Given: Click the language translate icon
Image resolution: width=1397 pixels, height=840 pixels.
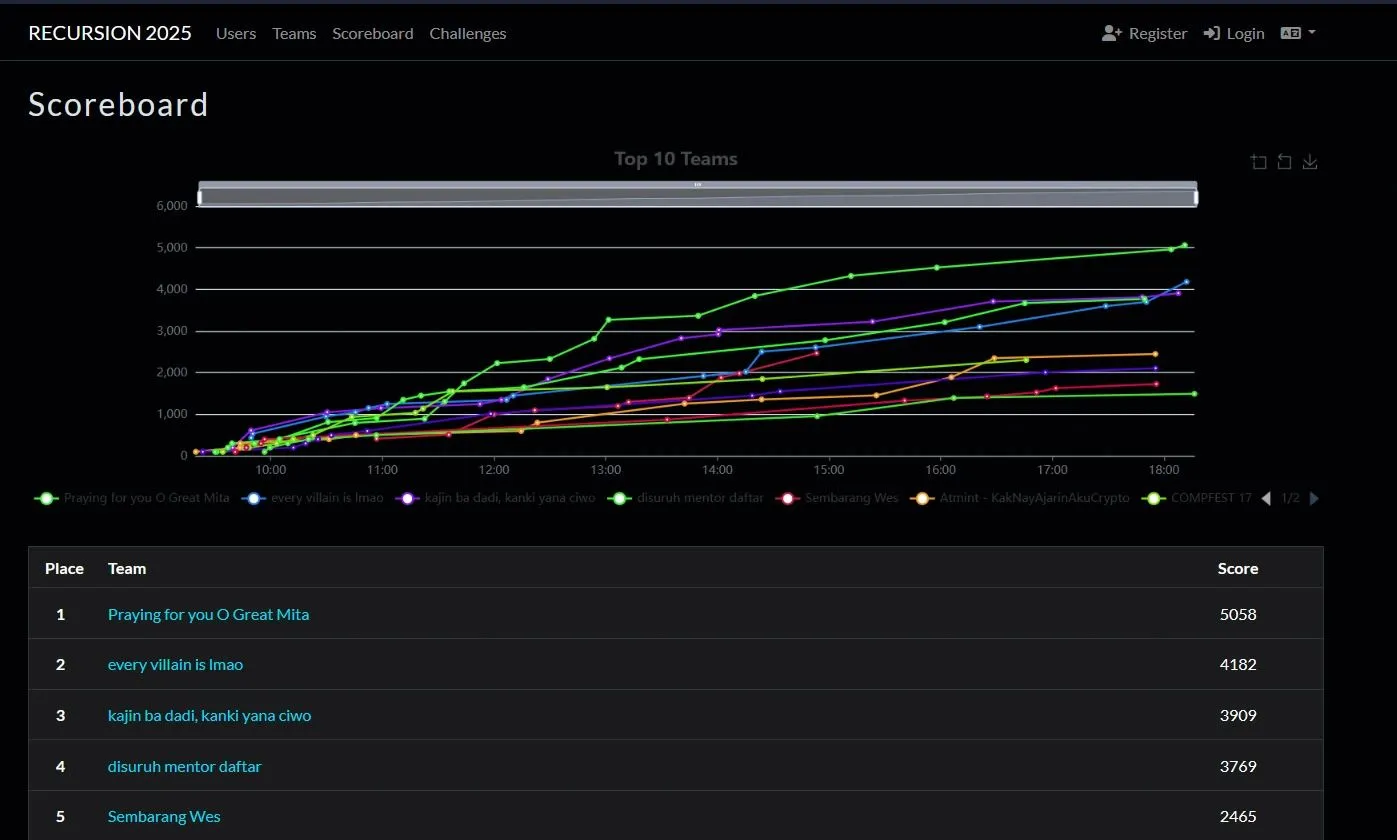Looking at the screenshot, I should [1290, 33].
